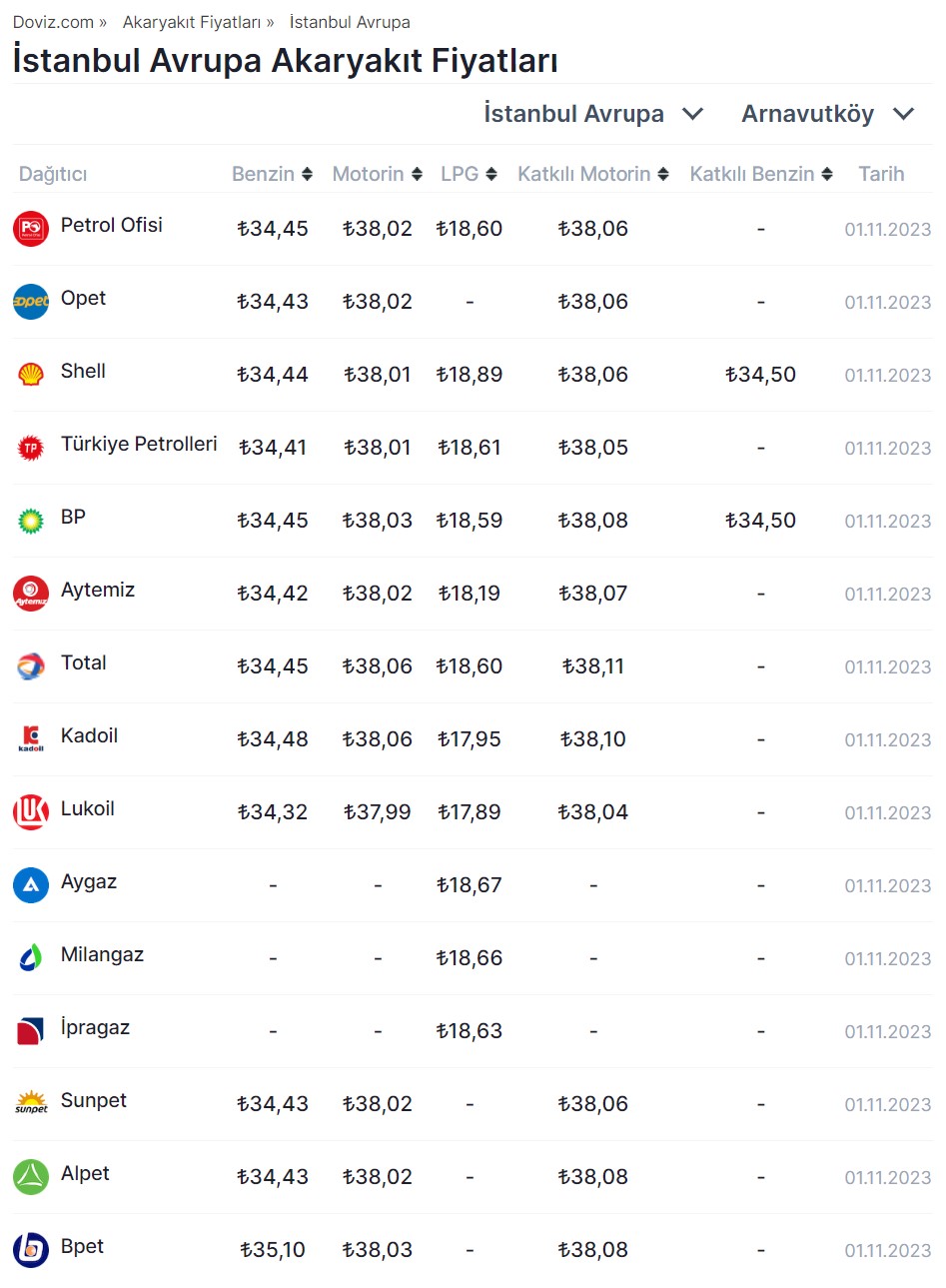Click the Lukoil logo icon
This screenshot has height=1288, width=946.
[x=31, y=812]
